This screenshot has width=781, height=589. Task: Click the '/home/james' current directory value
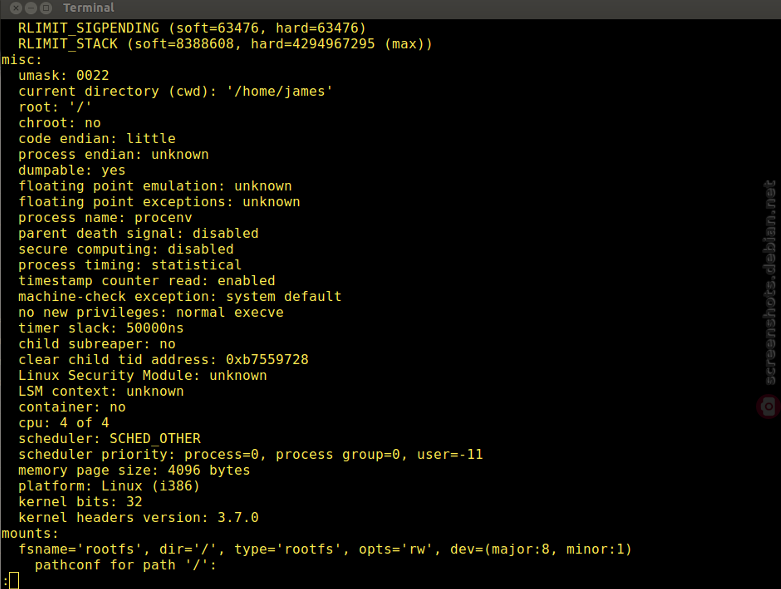279,92
